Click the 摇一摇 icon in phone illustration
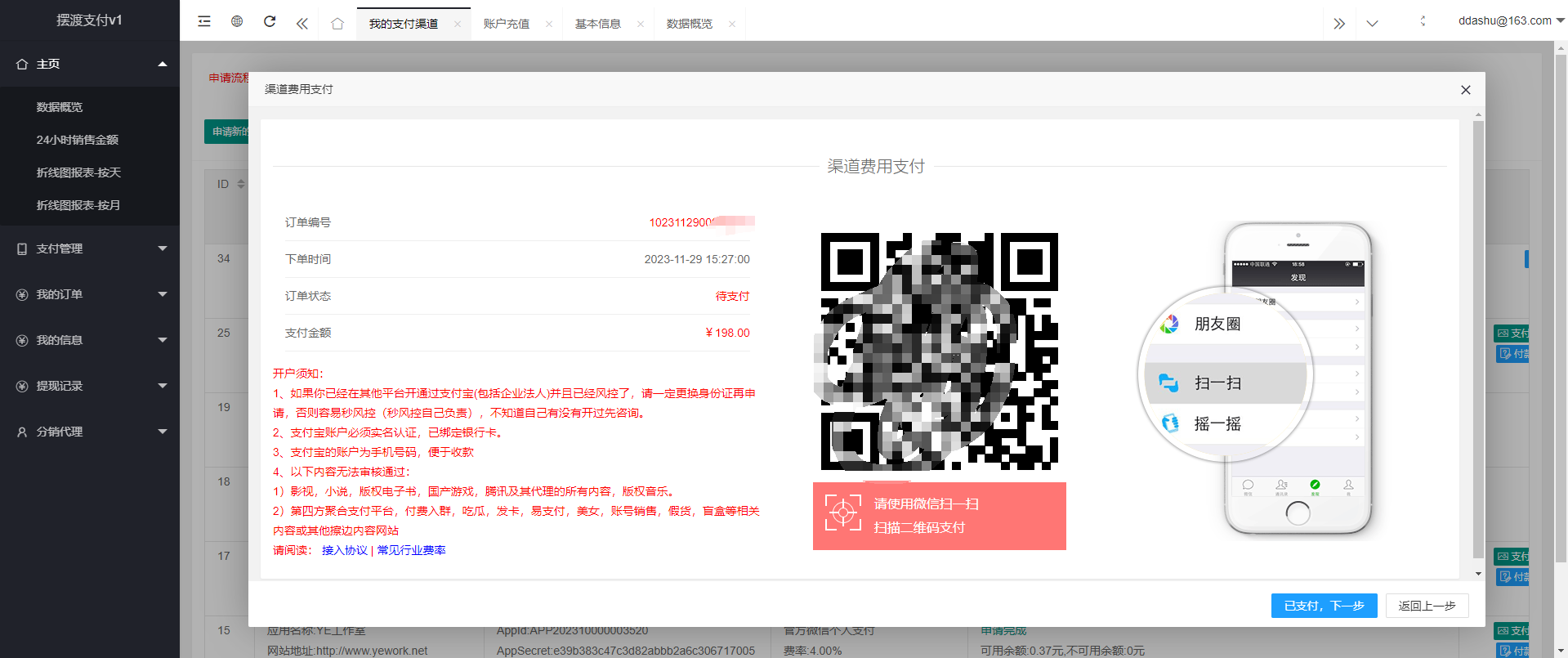Screen dimensions: 1568x658 (1170, 423)
